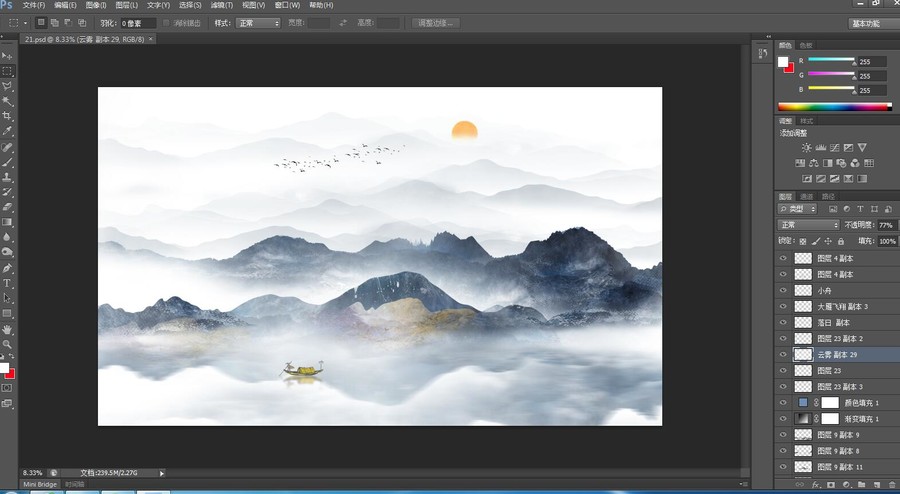Select the History Brush tool
This screenshot has height=494, width=900.
(x=7, y=192)
